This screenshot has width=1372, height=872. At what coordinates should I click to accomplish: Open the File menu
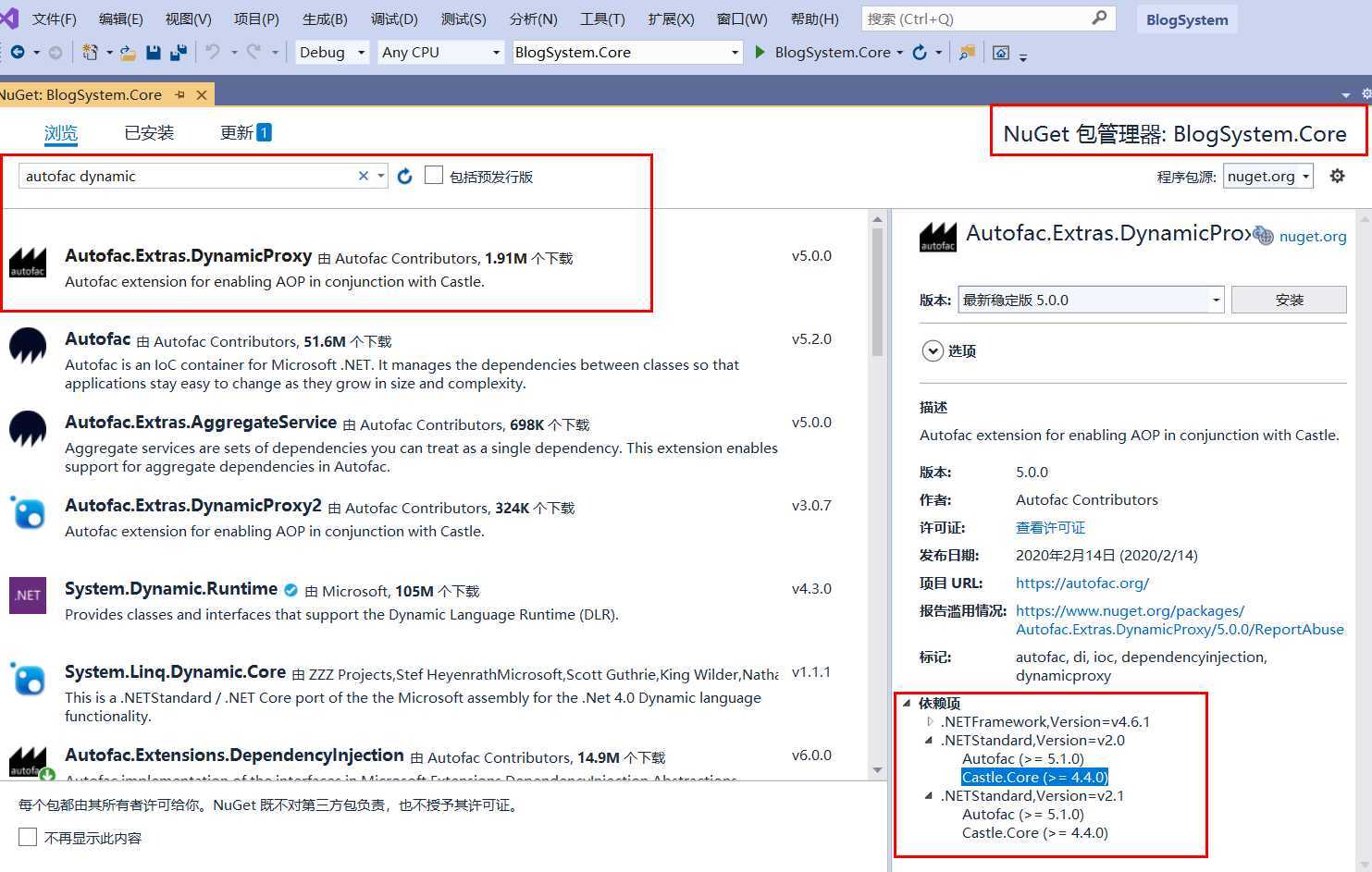coord(55,18)
